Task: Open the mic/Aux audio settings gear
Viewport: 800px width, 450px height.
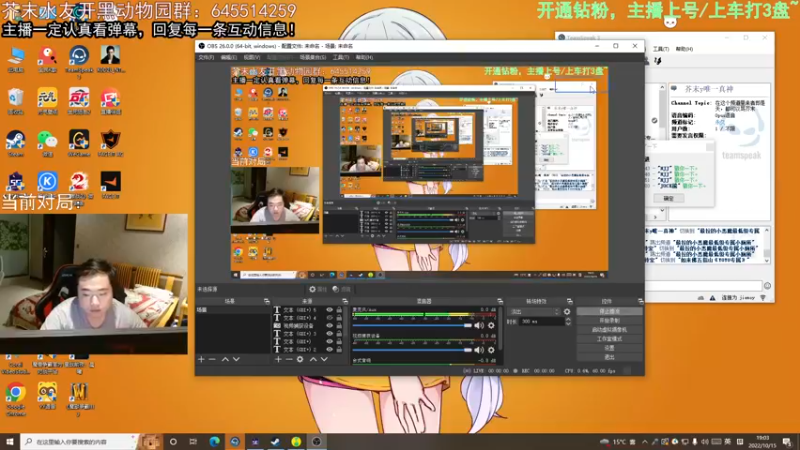Action: [491, 326]
